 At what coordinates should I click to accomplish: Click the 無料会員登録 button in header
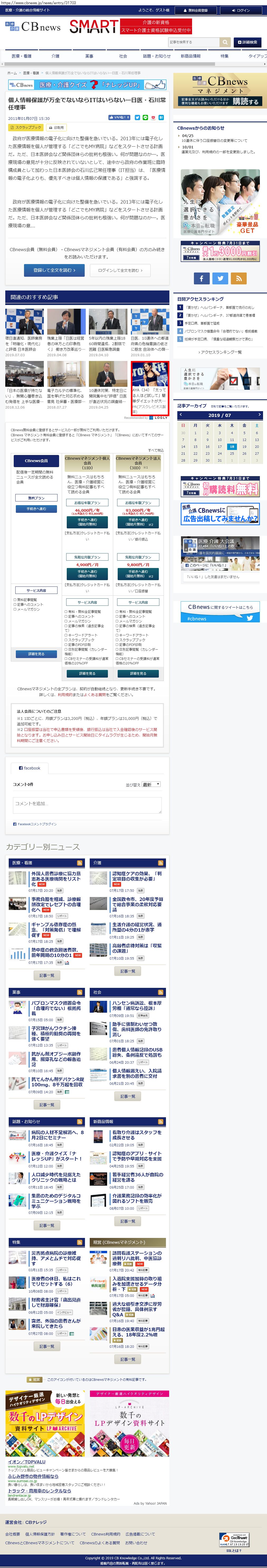tap(196, 10)
